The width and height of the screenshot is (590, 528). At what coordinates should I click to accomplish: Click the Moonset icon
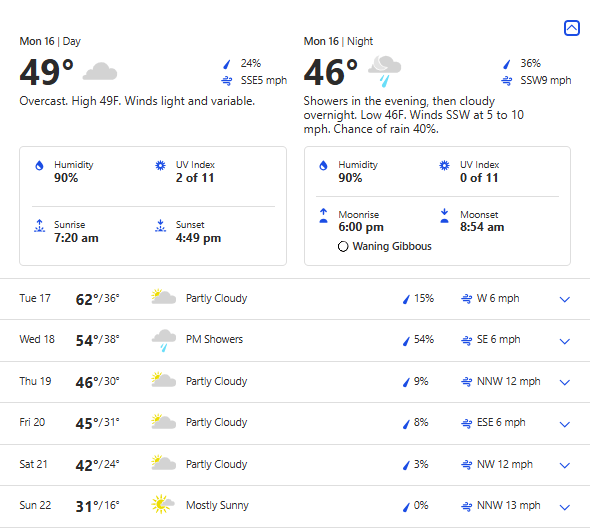444,216
